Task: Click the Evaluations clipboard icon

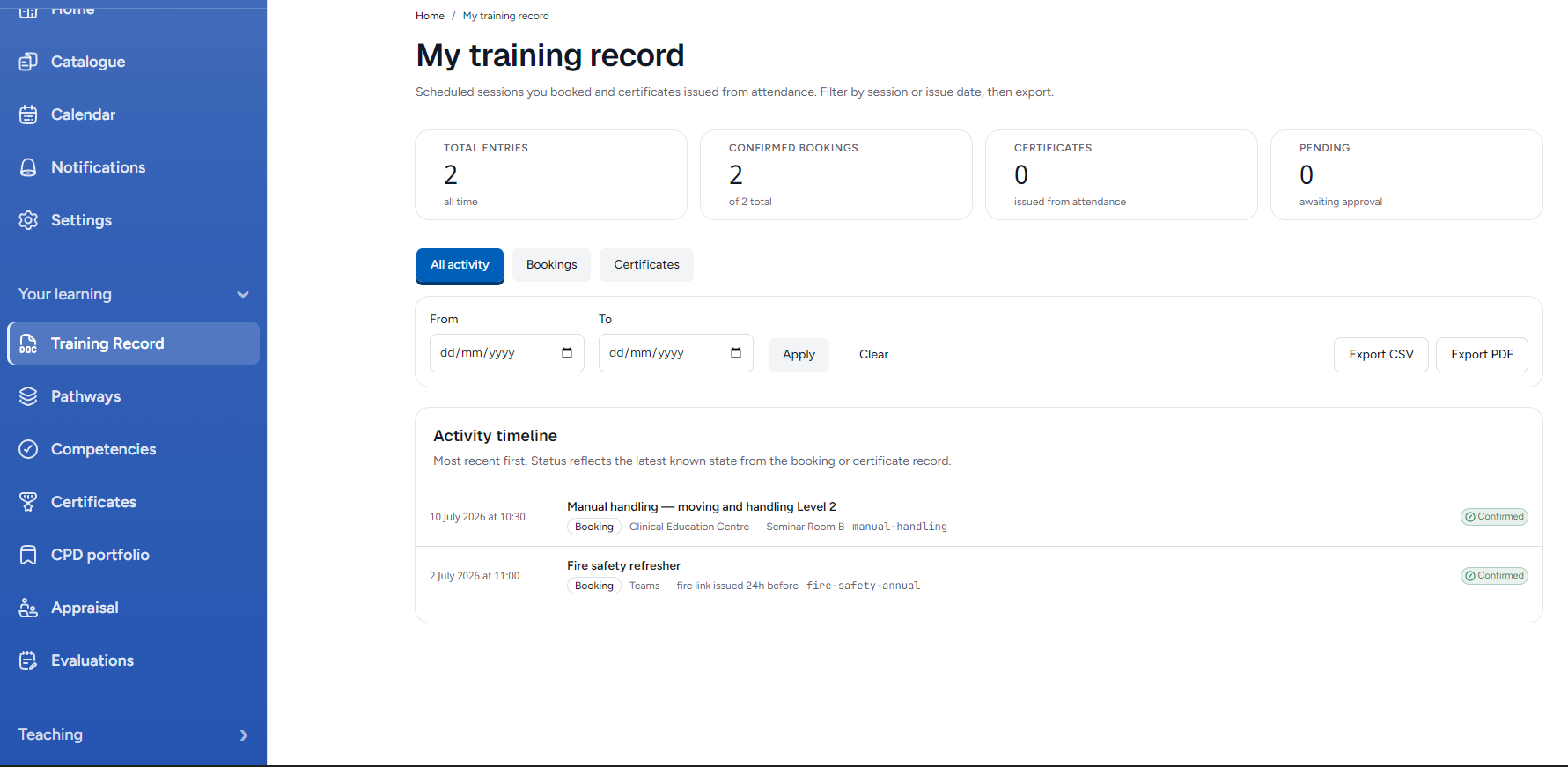Action: (28, 660)
